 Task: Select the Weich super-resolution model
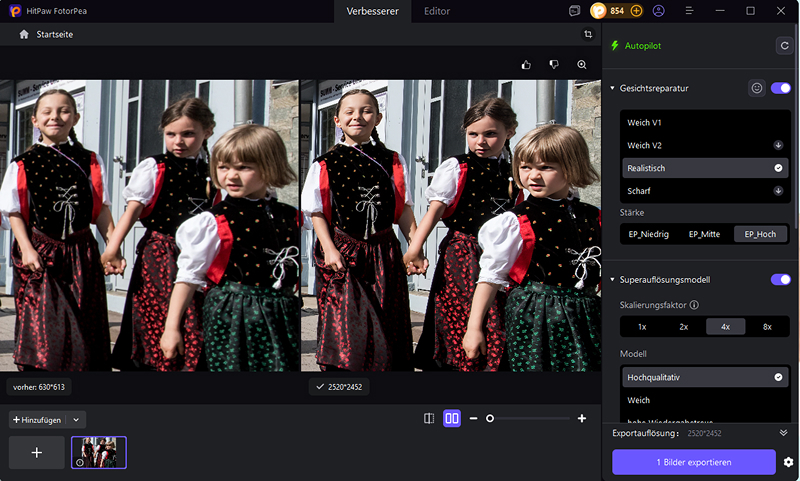705,400
